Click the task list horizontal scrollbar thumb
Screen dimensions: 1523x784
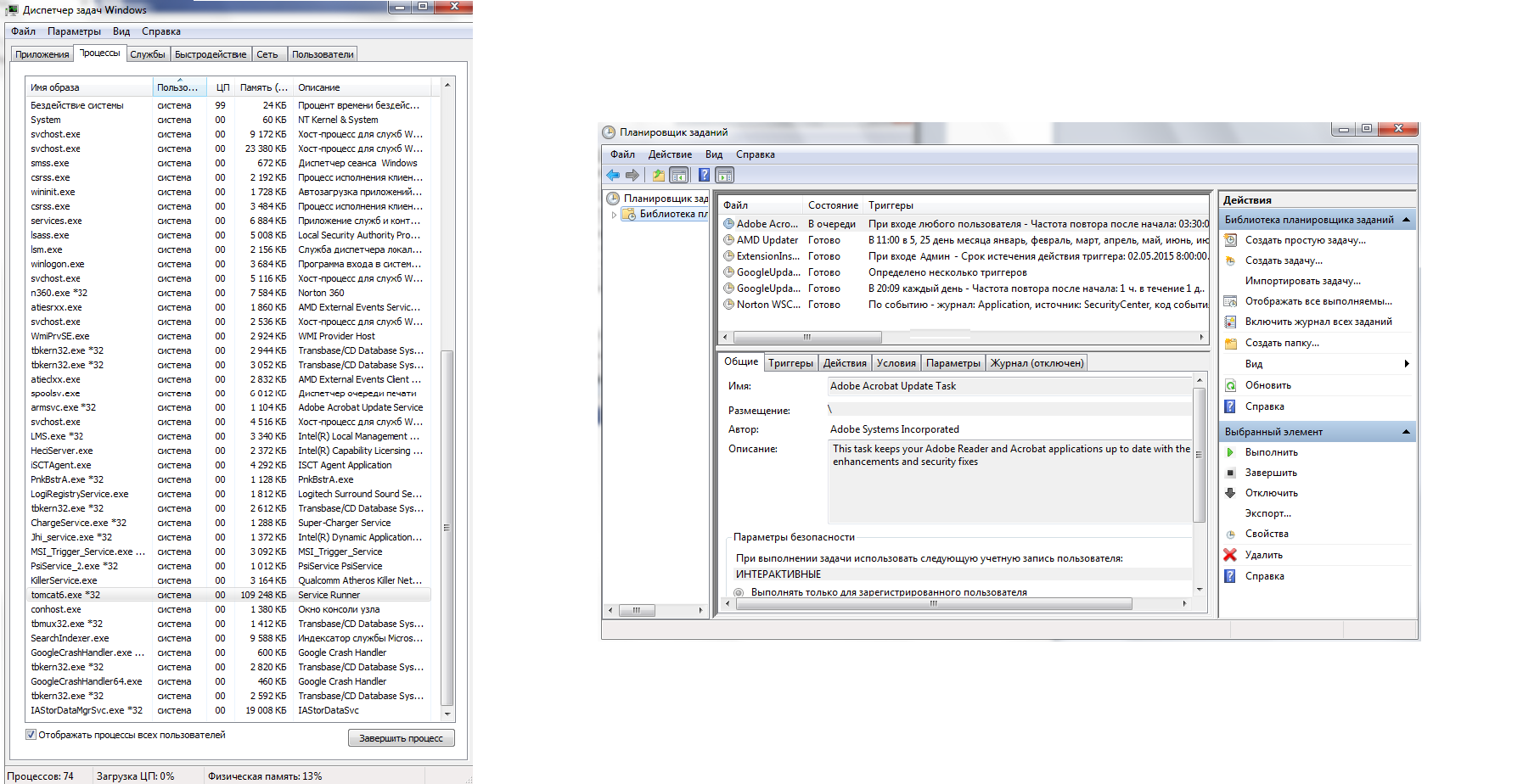(807, 337)
